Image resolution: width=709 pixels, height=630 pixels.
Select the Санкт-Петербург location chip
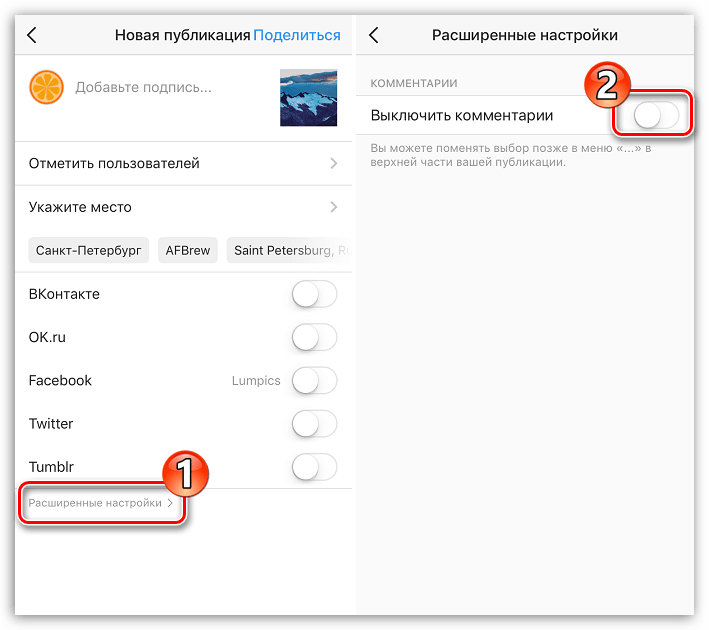(89, 250)
